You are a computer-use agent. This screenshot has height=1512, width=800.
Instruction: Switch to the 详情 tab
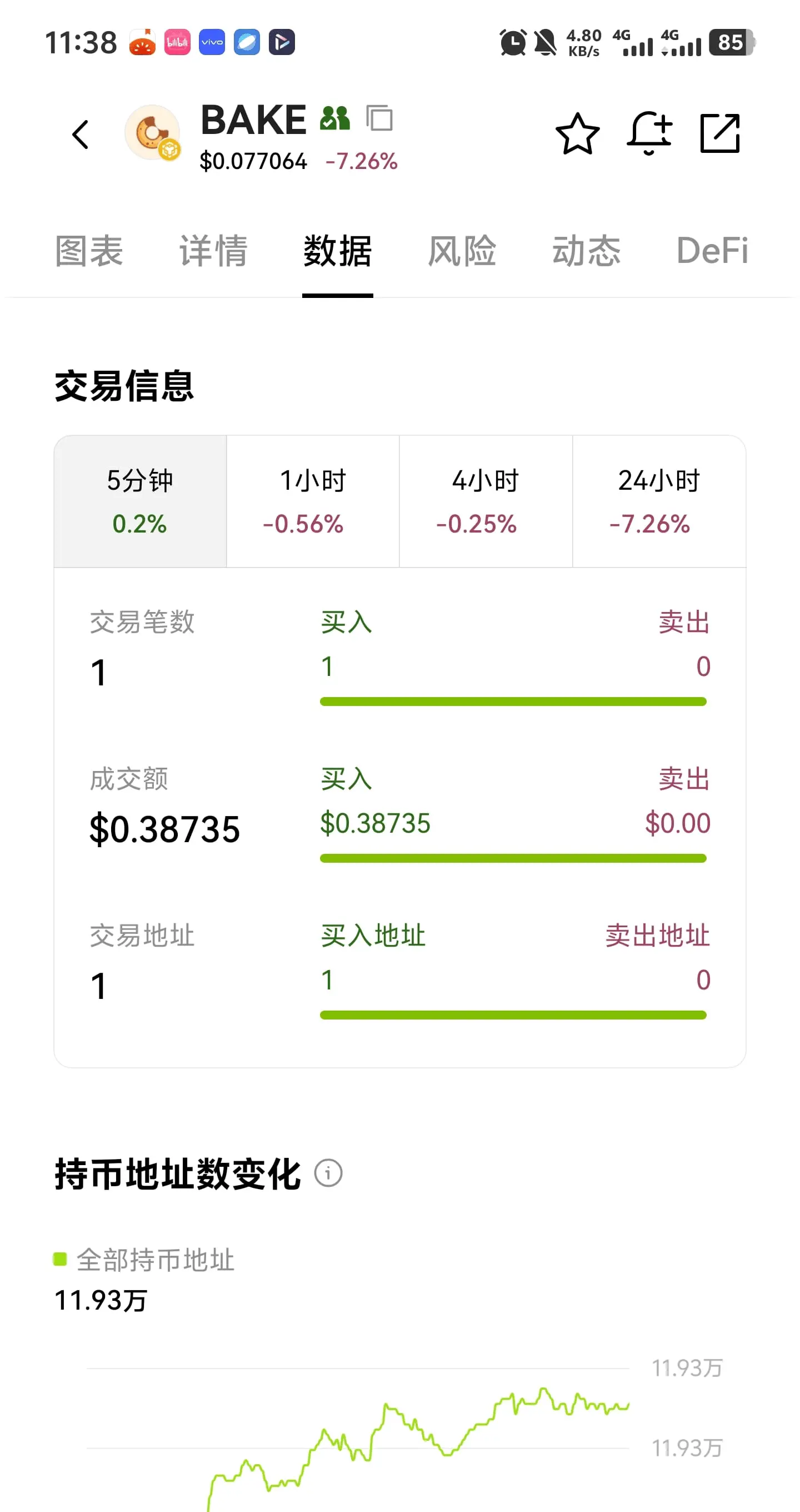213,251
